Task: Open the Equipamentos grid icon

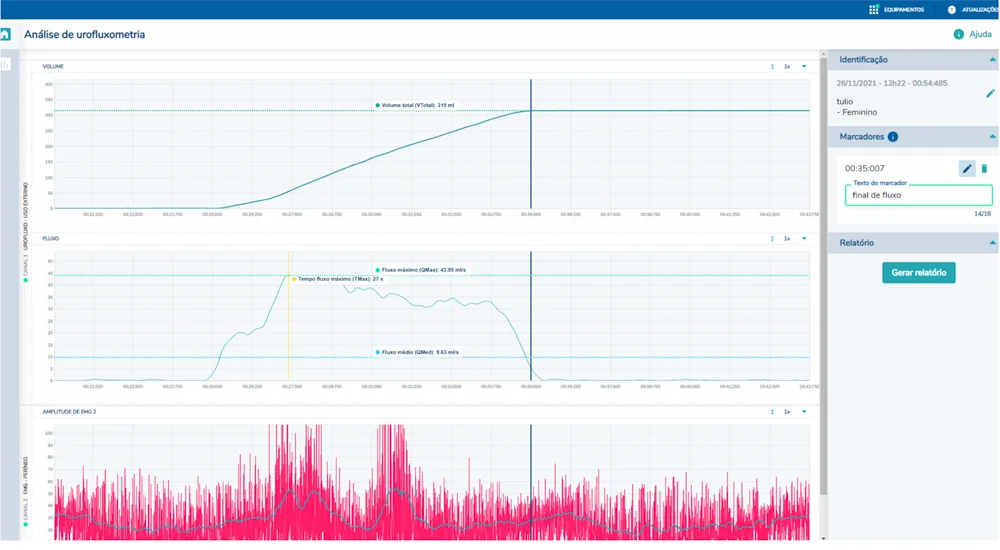Action: pyautogui.click(x=873, y=10)
